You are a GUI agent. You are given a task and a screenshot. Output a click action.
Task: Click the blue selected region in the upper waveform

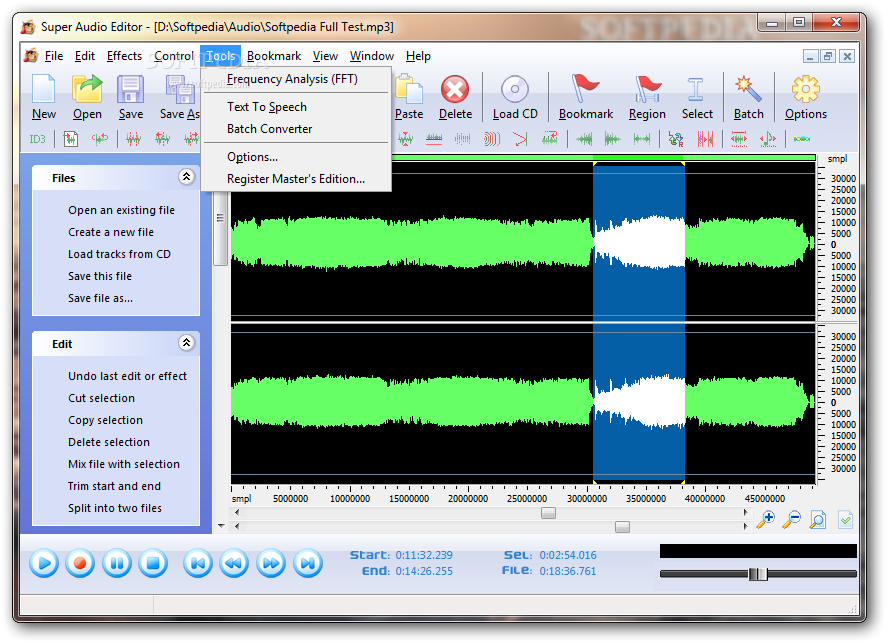[x=639, y=241]
